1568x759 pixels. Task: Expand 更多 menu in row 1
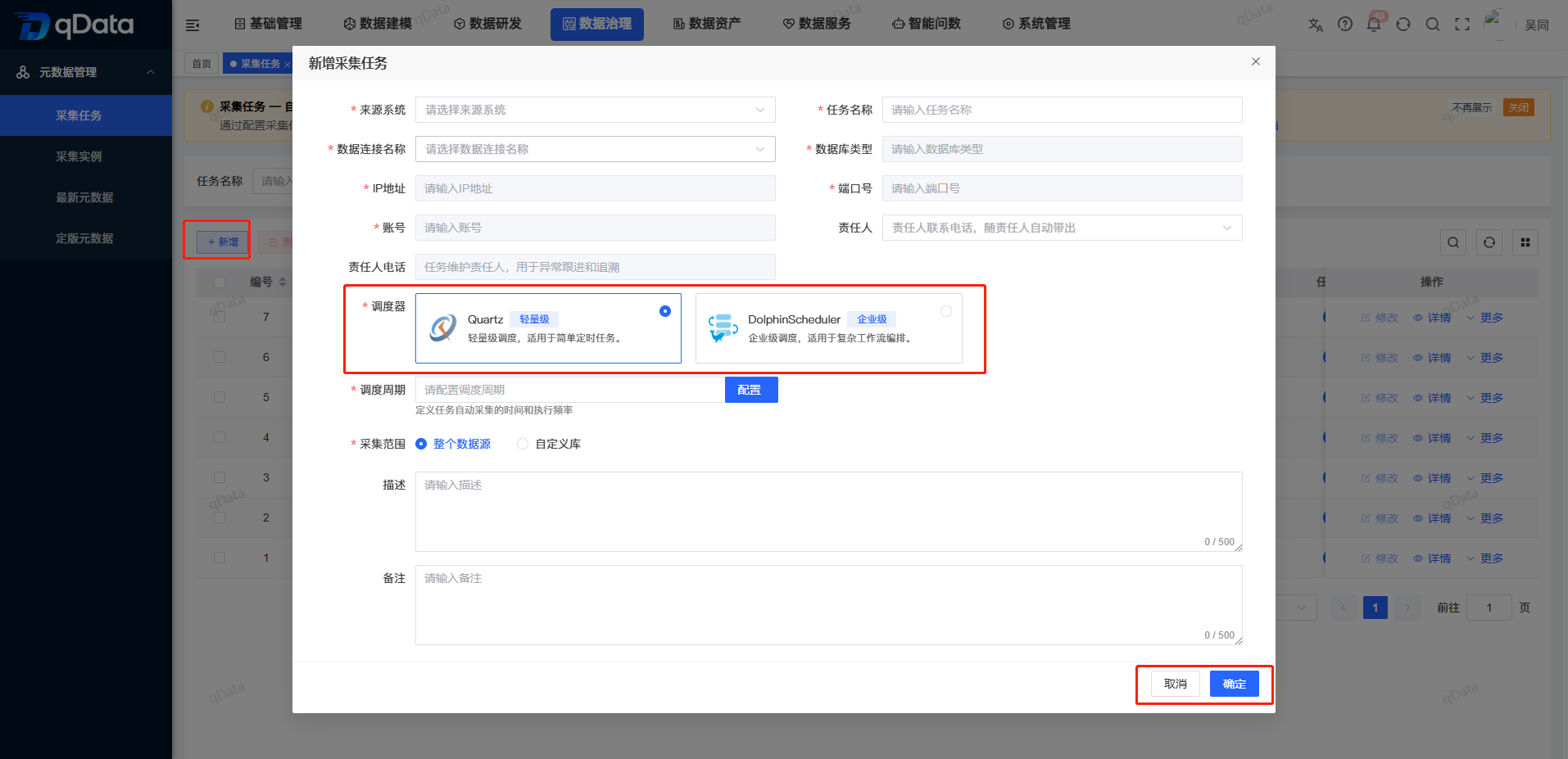(x=1484, y=558)
